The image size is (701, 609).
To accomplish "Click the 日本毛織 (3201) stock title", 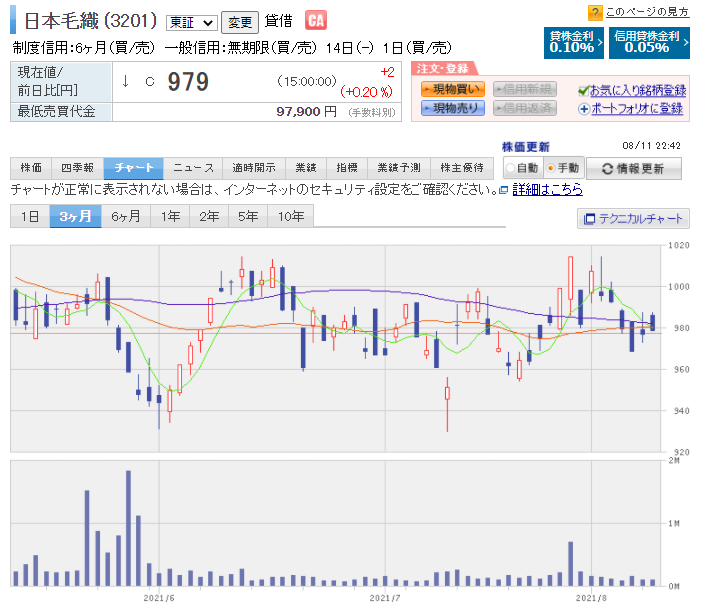I will [x=91, y=21].
